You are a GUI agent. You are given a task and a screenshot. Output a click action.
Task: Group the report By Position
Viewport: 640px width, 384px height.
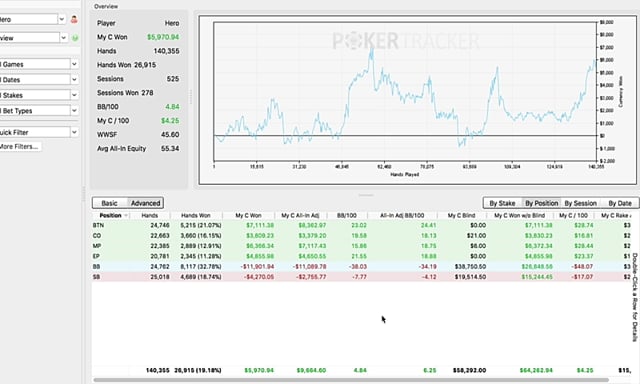coord(541,203)
